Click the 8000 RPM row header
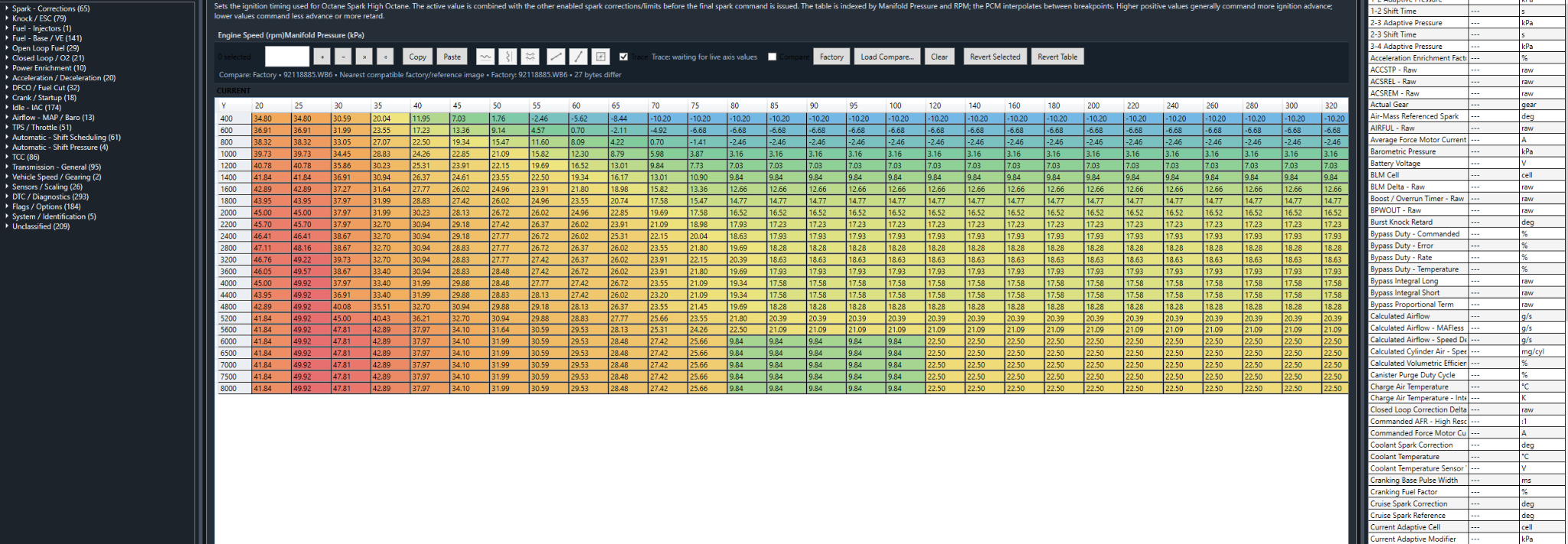This screenshot has width=1568, height=544. (234, 389)
